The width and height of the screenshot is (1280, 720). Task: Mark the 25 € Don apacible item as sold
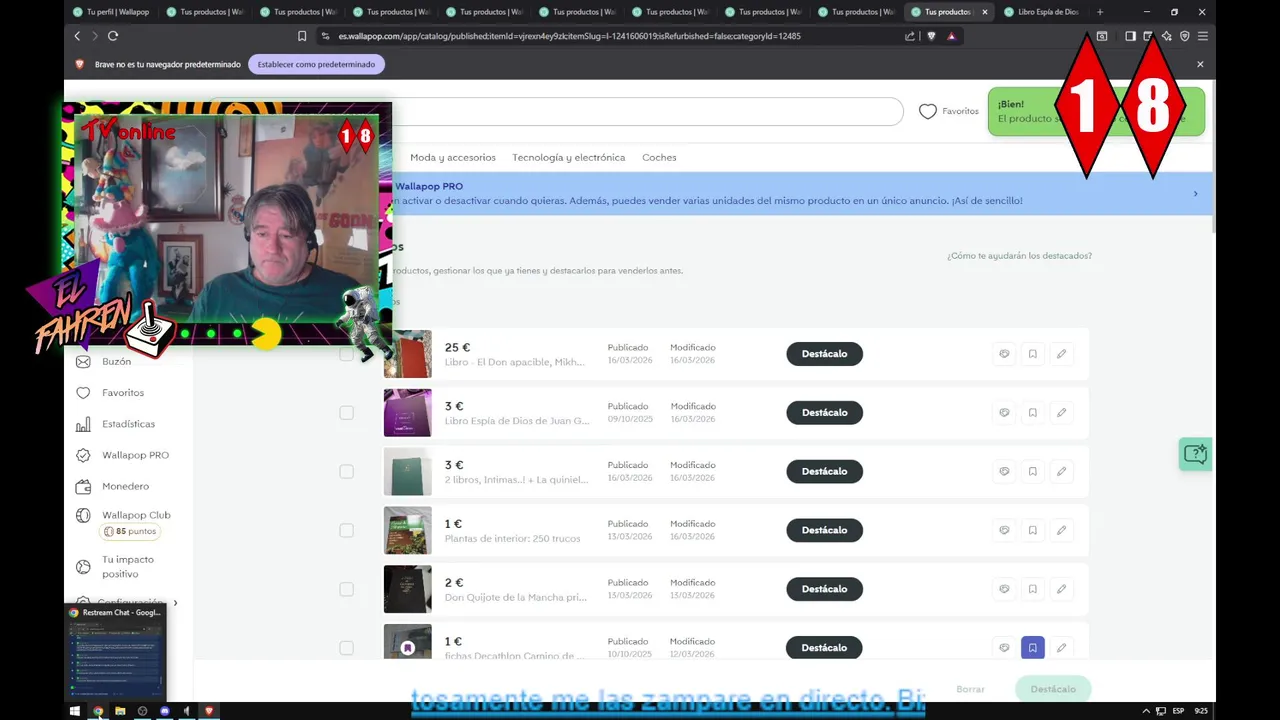point(1004,354)
